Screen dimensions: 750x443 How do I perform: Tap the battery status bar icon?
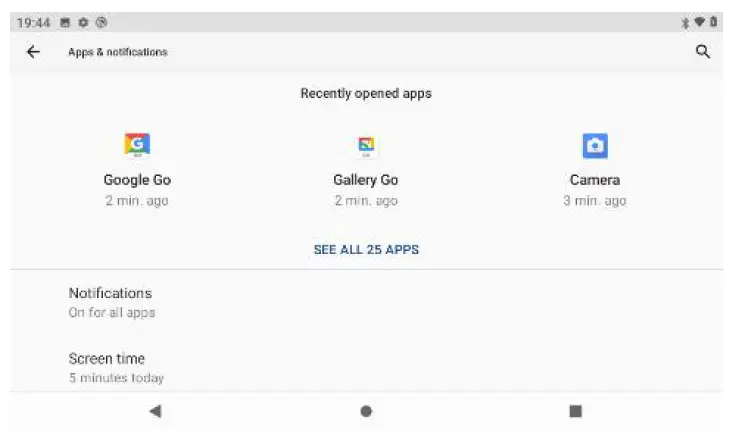tap(713, 22)
